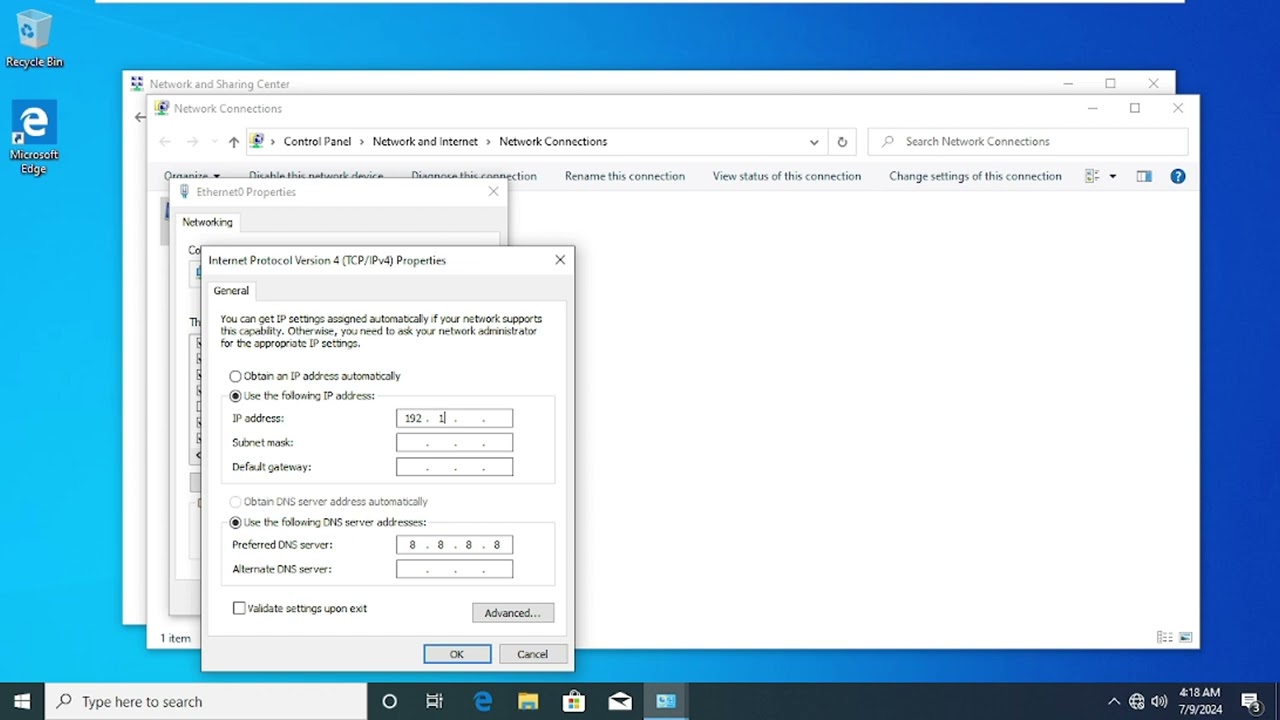
Task: Open the Advanced settings button
Action: (x=513, y=613)
